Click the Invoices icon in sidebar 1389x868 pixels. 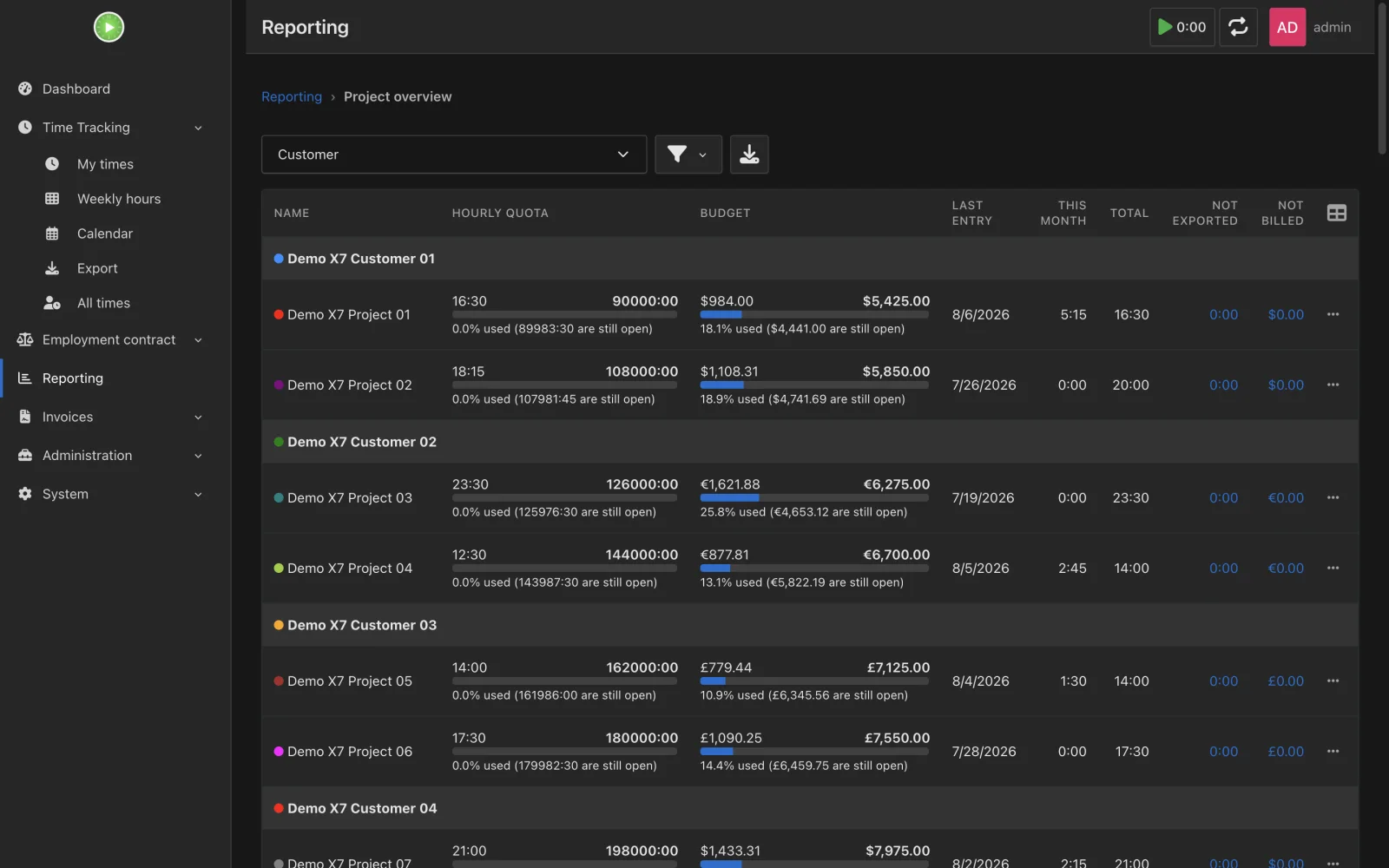25,417
